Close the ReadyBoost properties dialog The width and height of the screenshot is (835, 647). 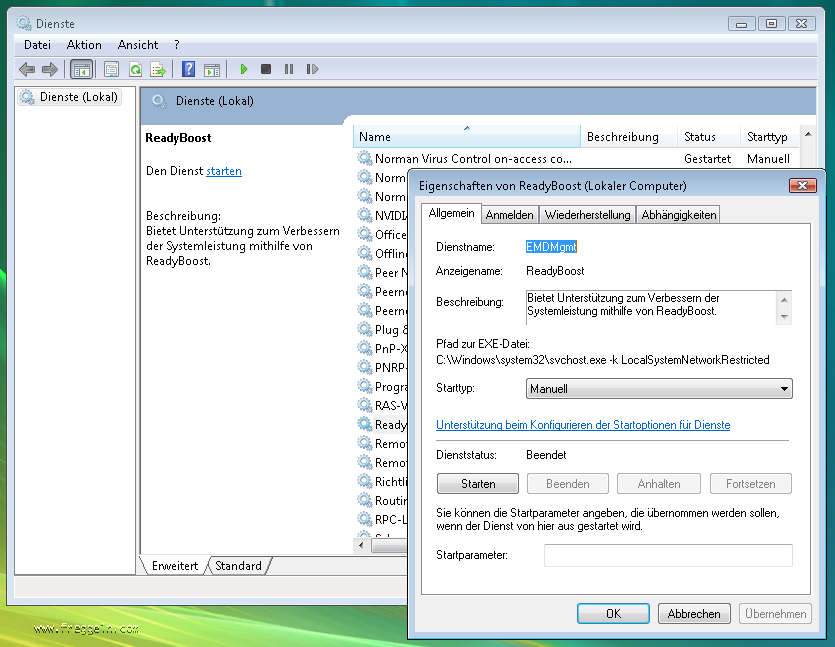click(803, 185)
